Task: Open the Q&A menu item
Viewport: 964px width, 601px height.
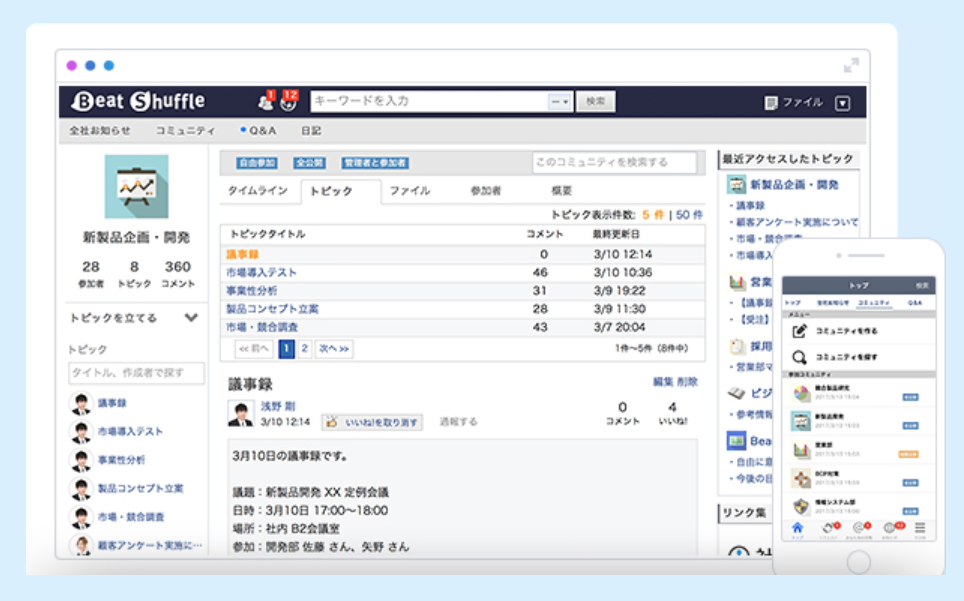Action: coord(260,131)
